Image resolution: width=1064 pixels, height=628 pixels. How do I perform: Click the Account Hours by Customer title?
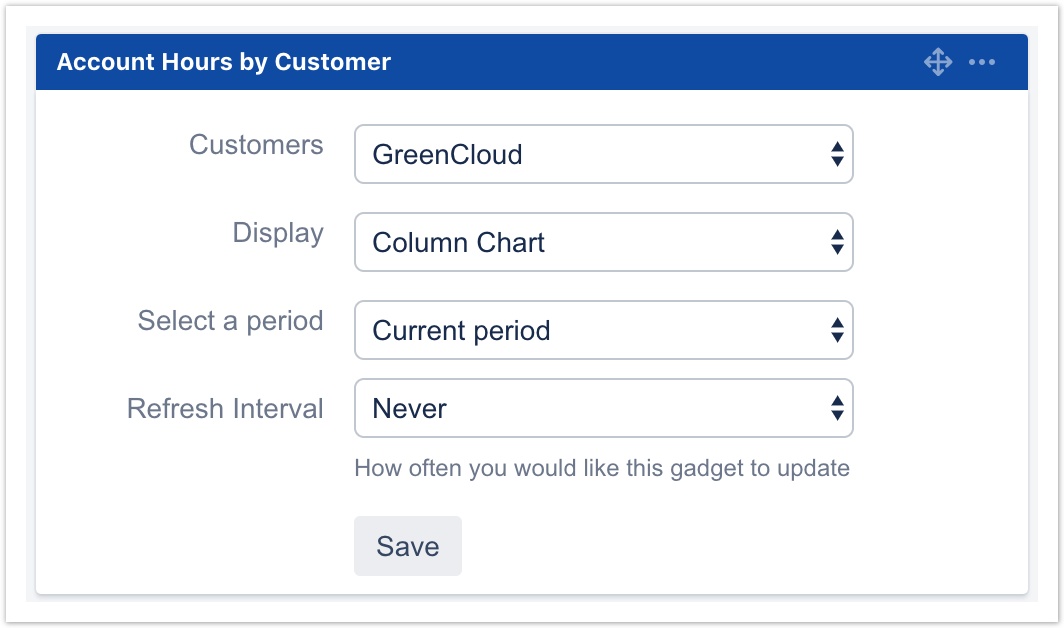click(224, 62)
